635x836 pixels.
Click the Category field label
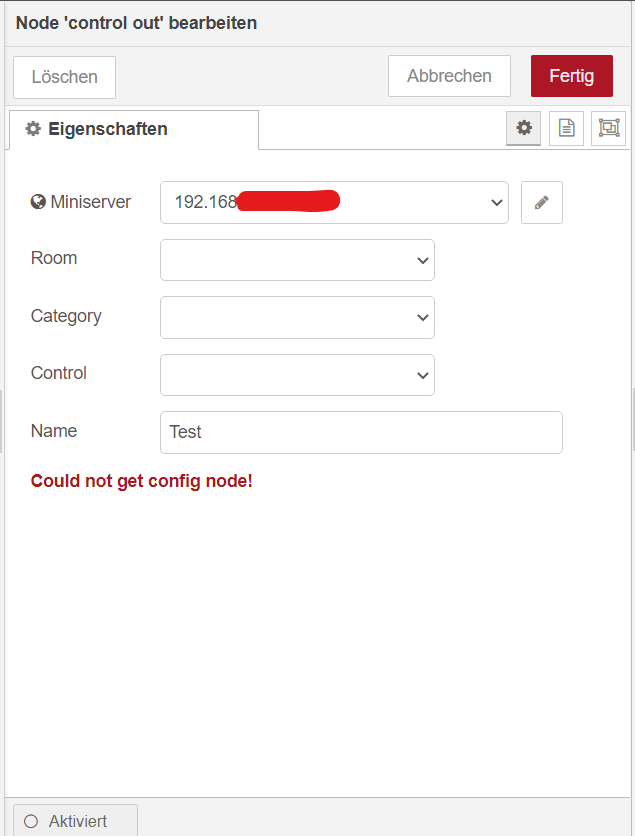66,316
